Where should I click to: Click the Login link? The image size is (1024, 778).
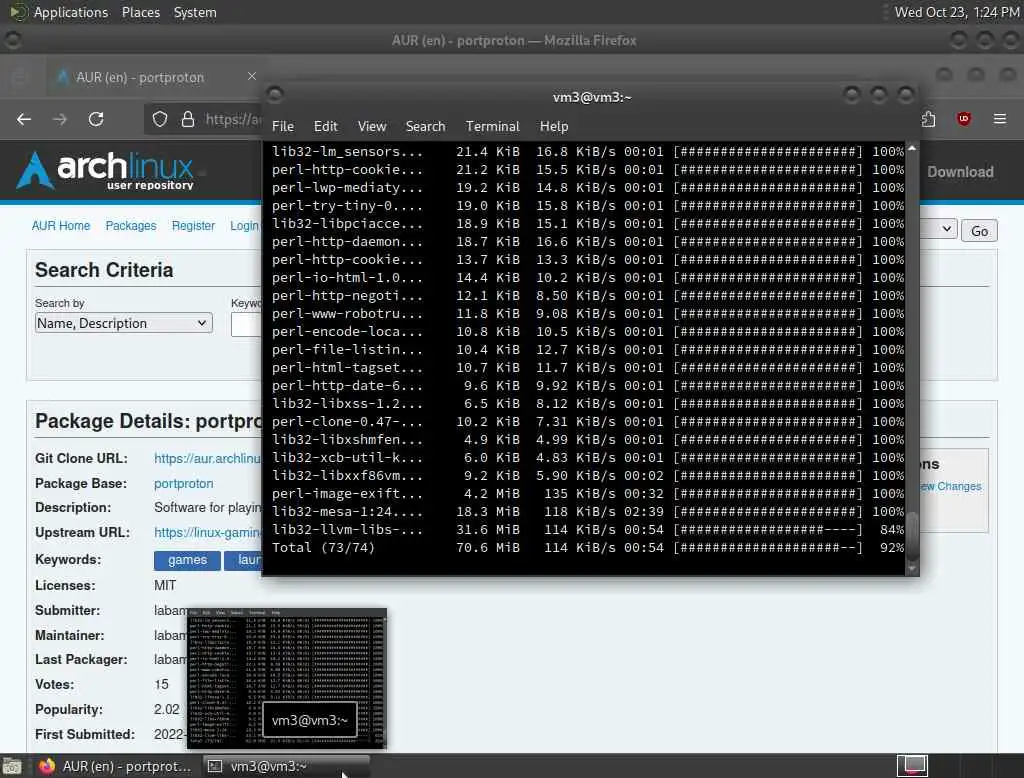click(x=244, y=226)
